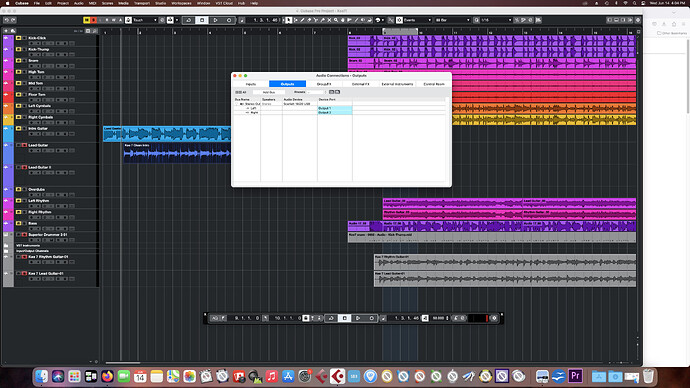Open Premiere Pro in the Dock
Viewport: 690px width, 388px height.
(576, 376)
